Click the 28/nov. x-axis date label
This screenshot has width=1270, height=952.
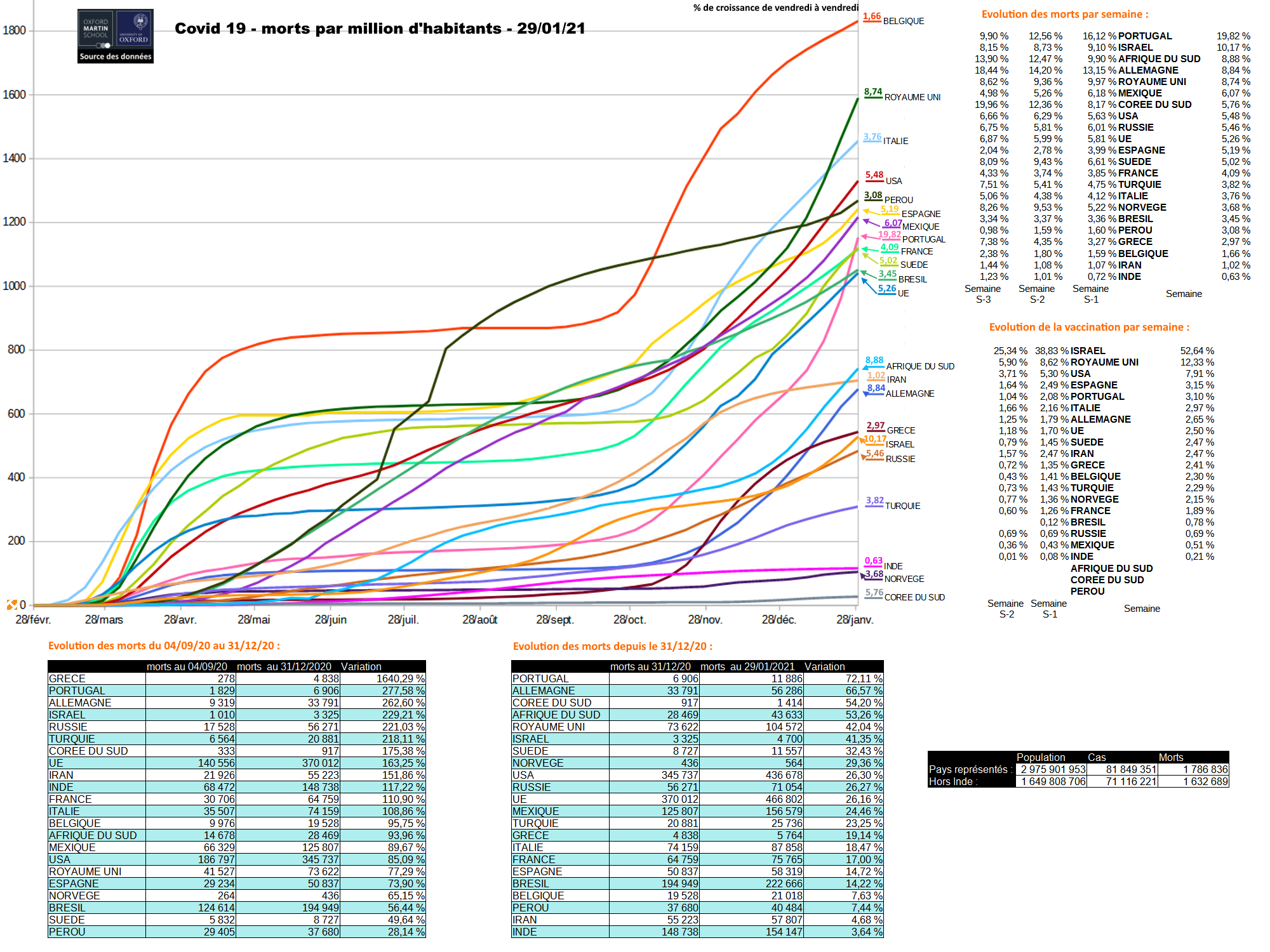pos(705,619)
